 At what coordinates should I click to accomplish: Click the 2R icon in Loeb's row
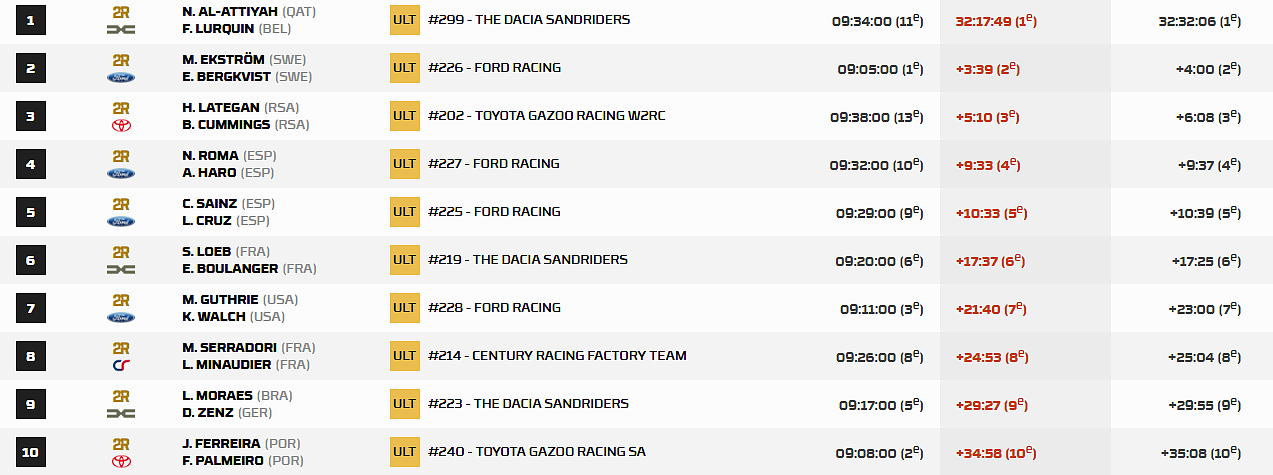(121, 252)
